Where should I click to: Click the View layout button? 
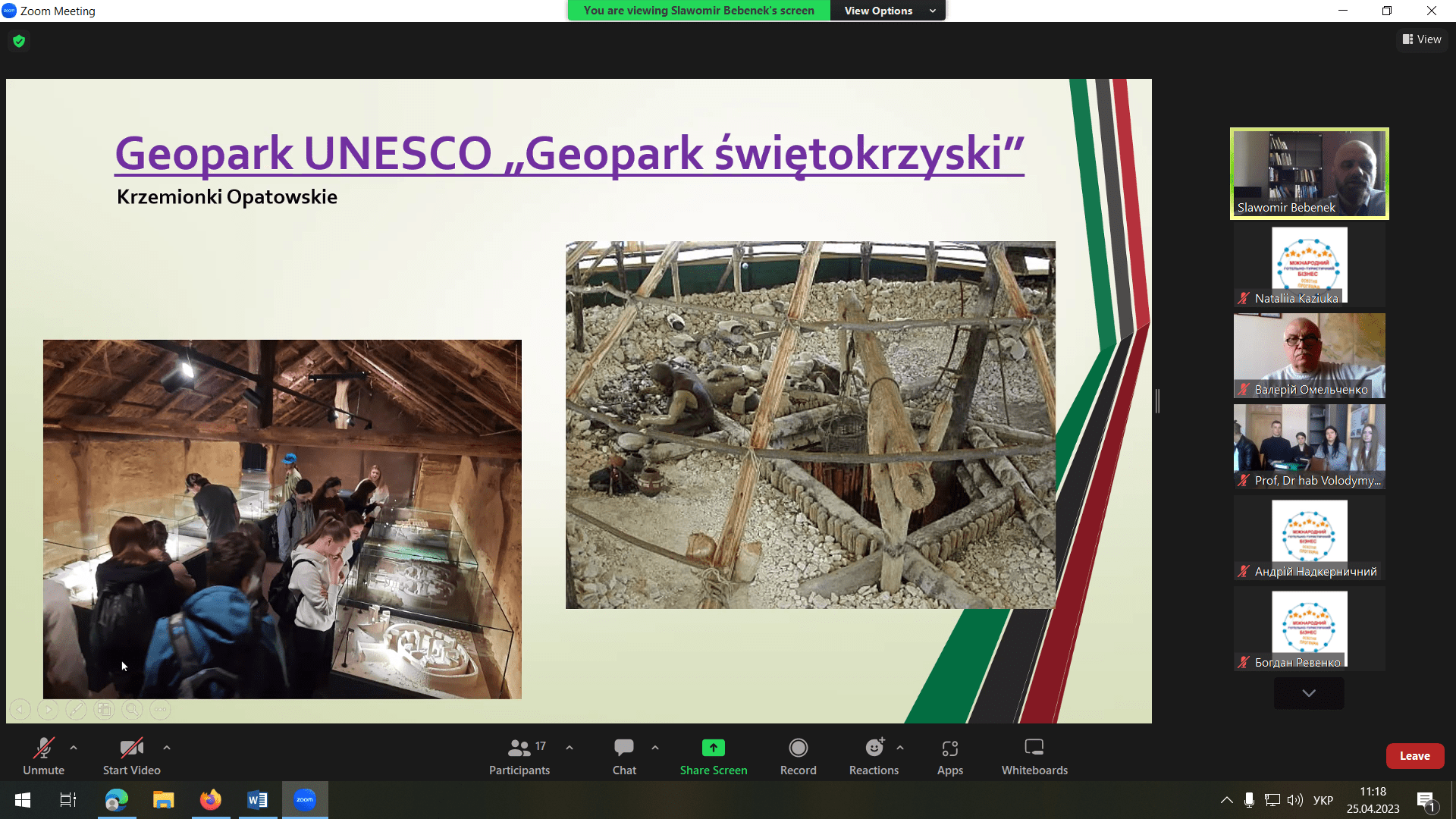point(1422,39)
